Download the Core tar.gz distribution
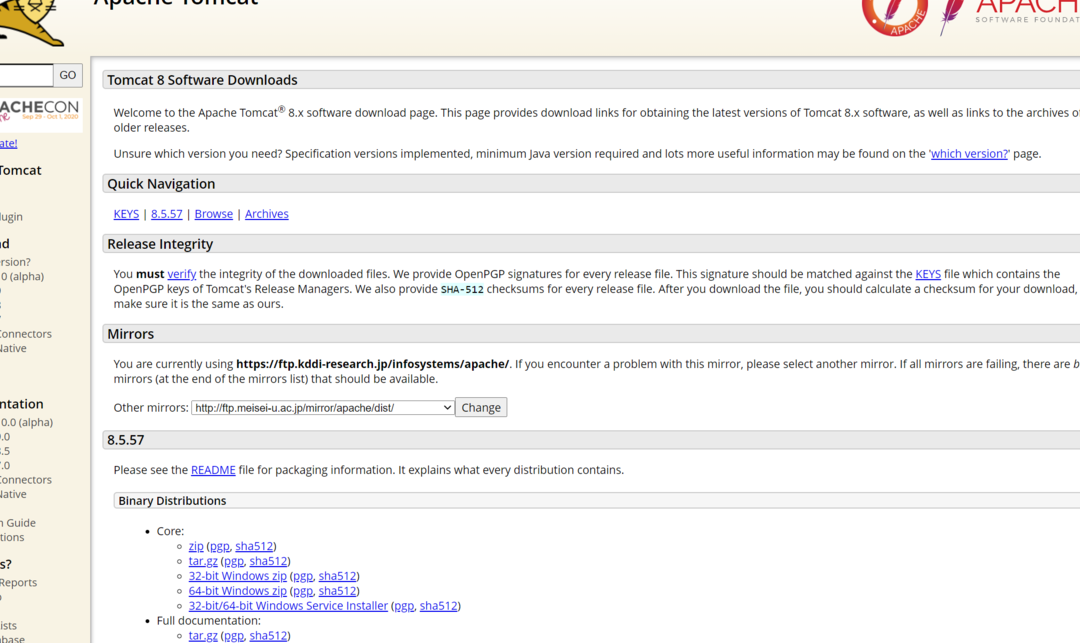 [x=203, y=562]
